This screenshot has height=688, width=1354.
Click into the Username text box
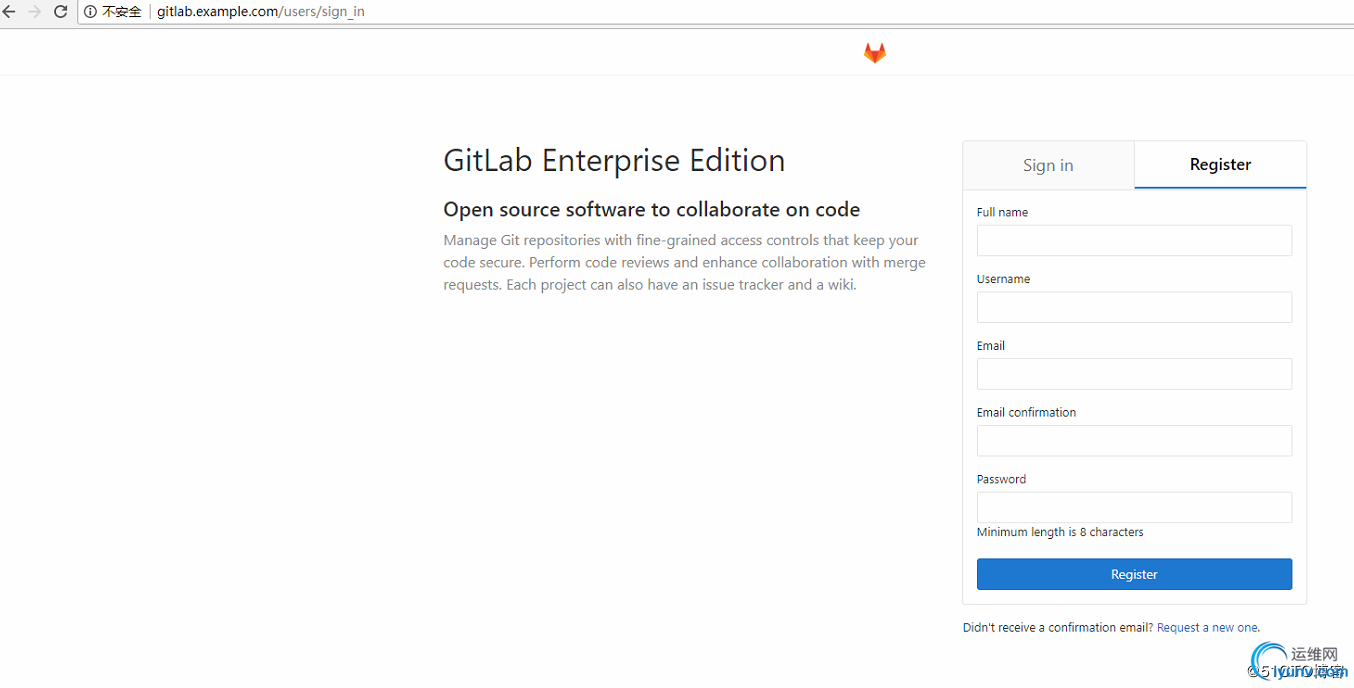(1134, 307)
